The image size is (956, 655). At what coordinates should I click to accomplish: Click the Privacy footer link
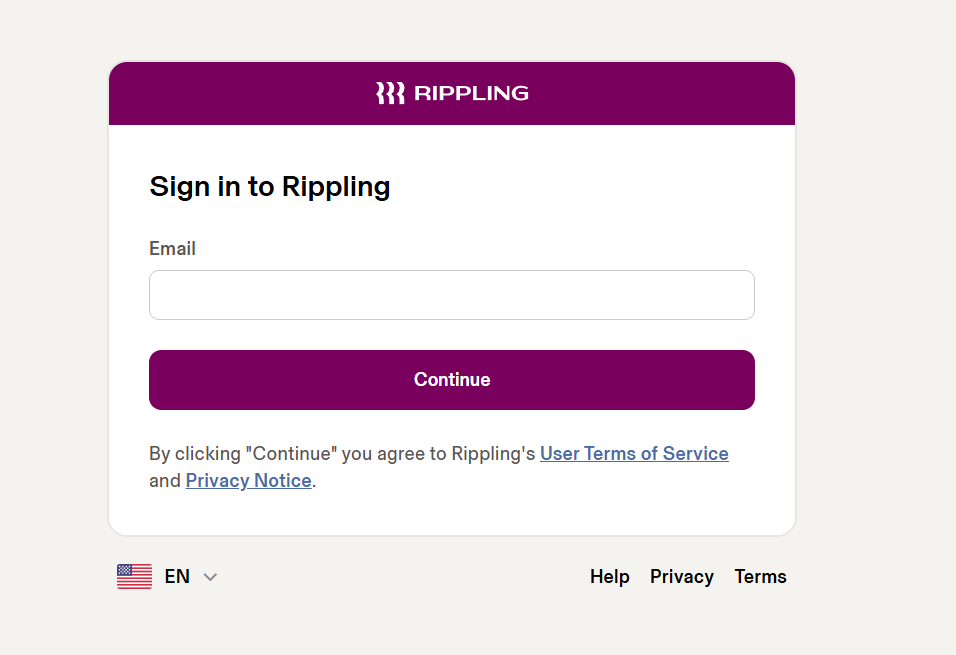pos(681,576)
